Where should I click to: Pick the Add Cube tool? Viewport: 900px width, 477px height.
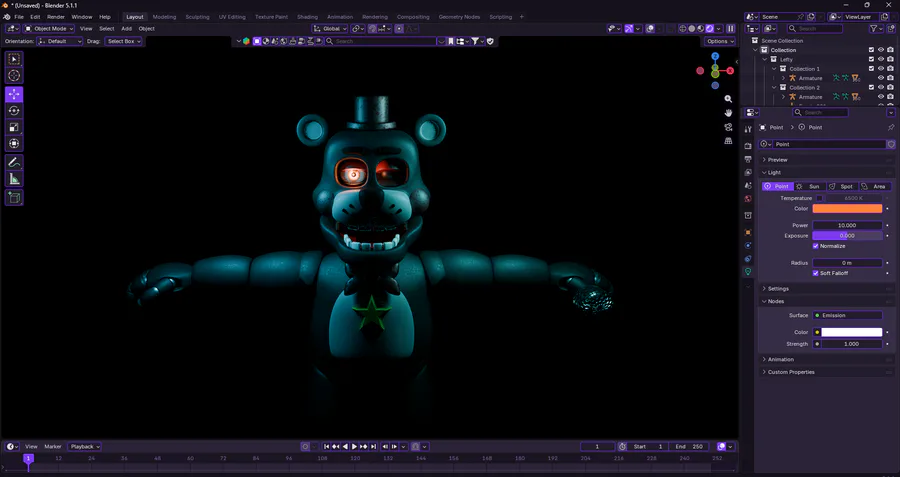pyautogui.click(x=14, y=198)
